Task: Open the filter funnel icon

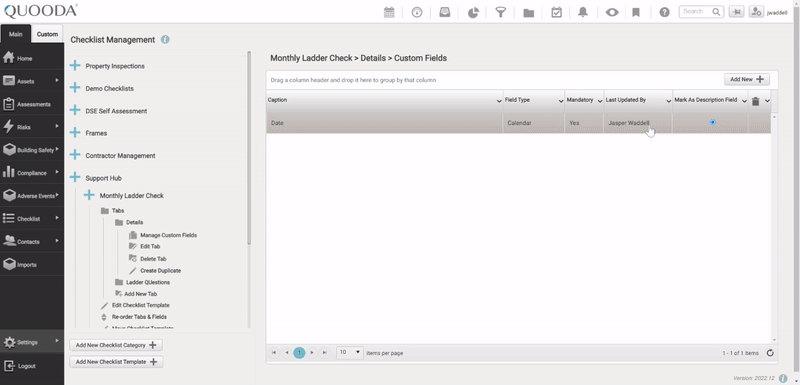Action: point(501,12)
